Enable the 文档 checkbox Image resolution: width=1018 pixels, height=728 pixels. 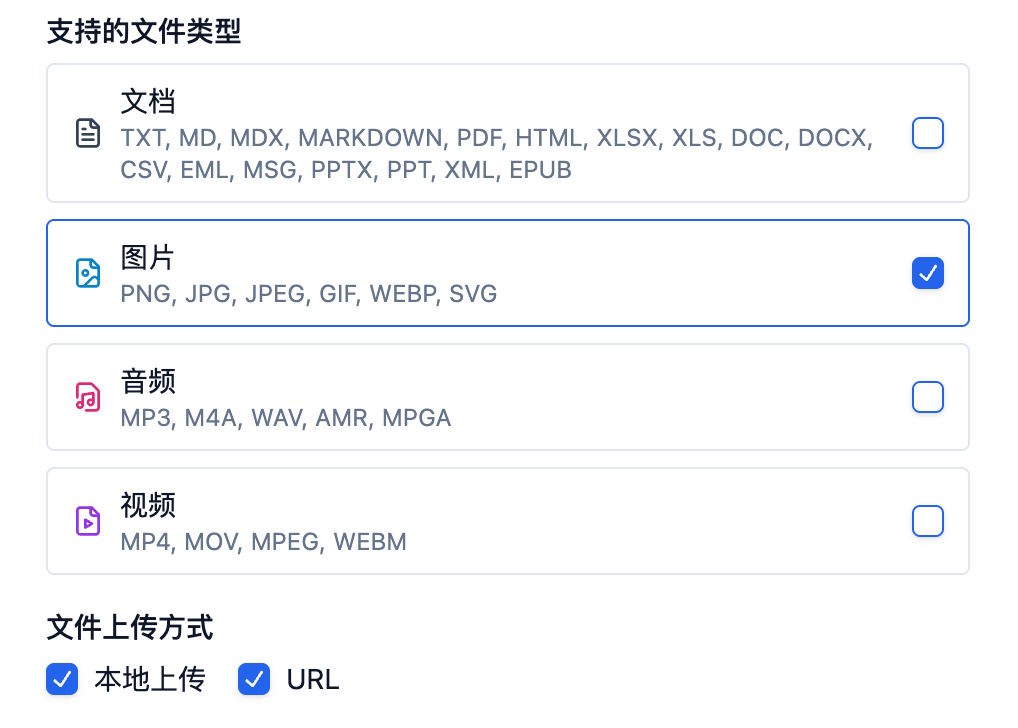(928, 132)
